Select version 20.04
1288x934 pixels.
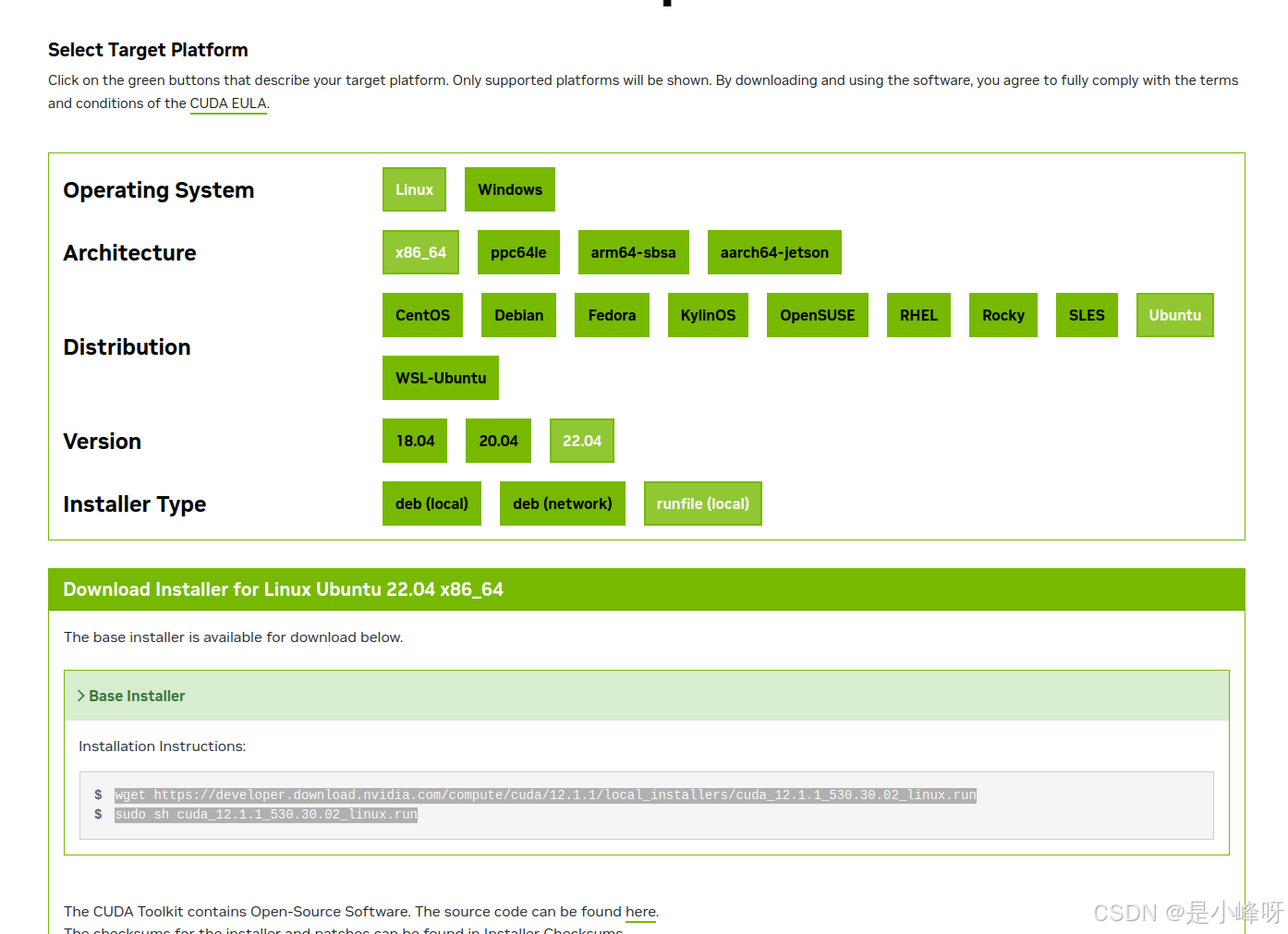coord(498,441)
